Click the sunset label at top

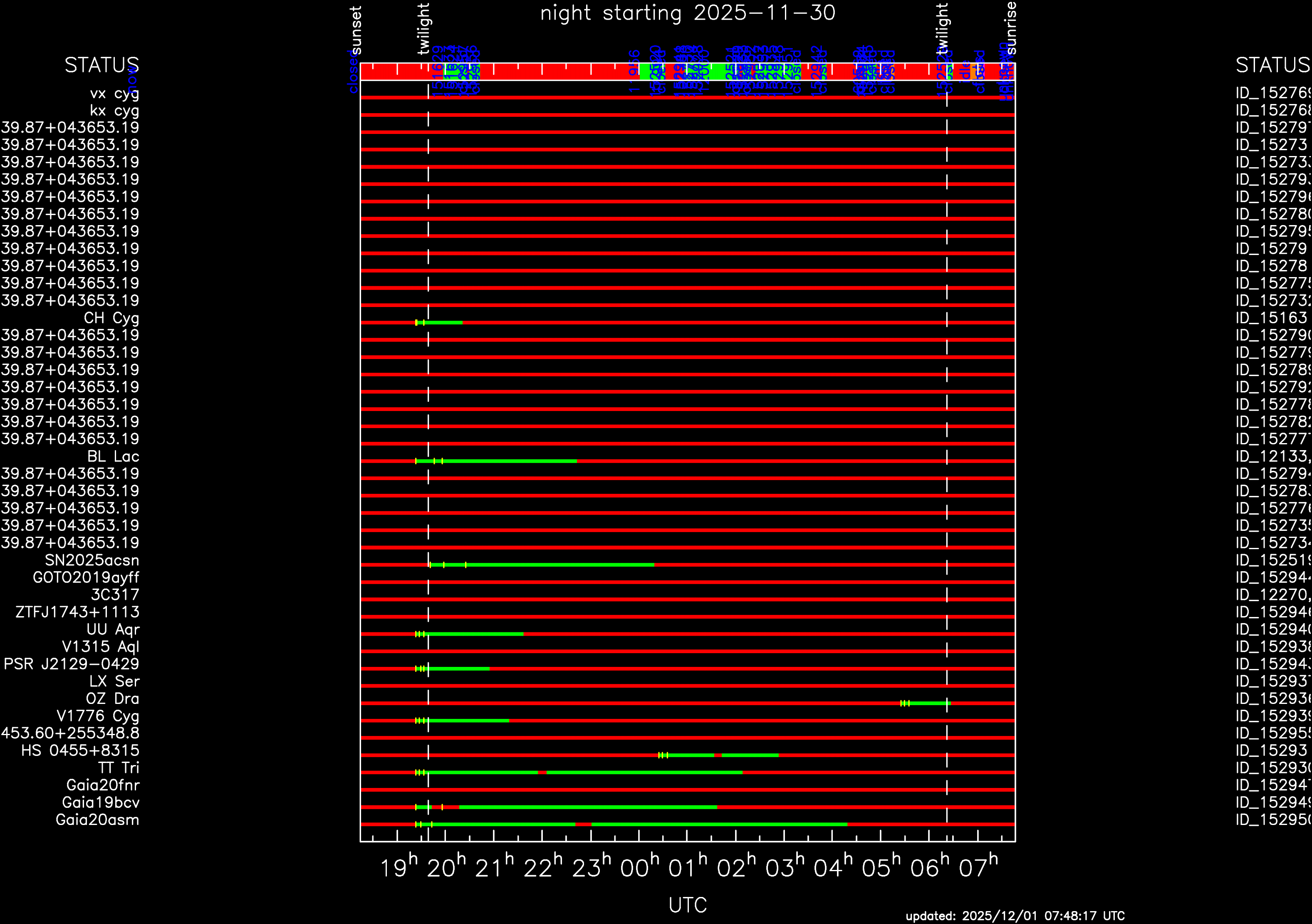pos(355,30)
